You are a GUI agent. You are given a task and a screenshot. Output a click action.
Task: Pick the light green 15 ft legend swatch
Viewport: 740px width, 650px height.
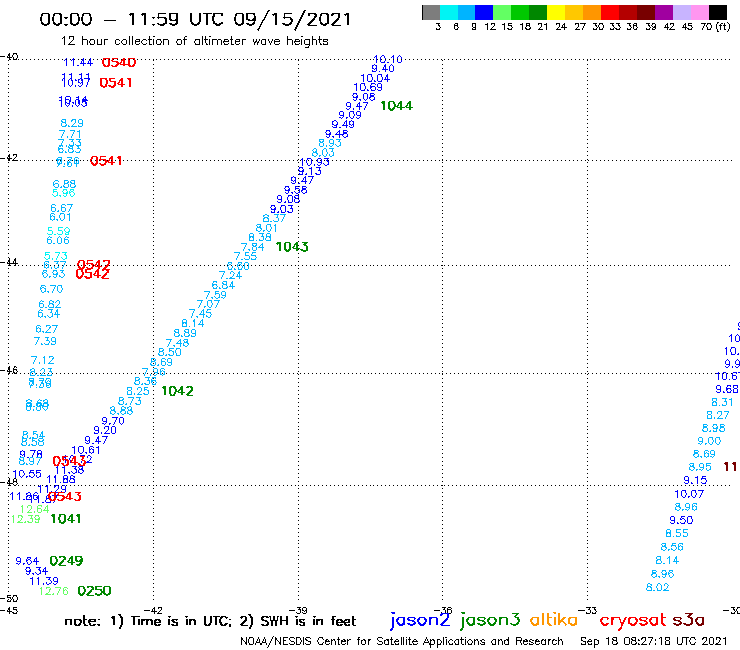coord(502,12)
